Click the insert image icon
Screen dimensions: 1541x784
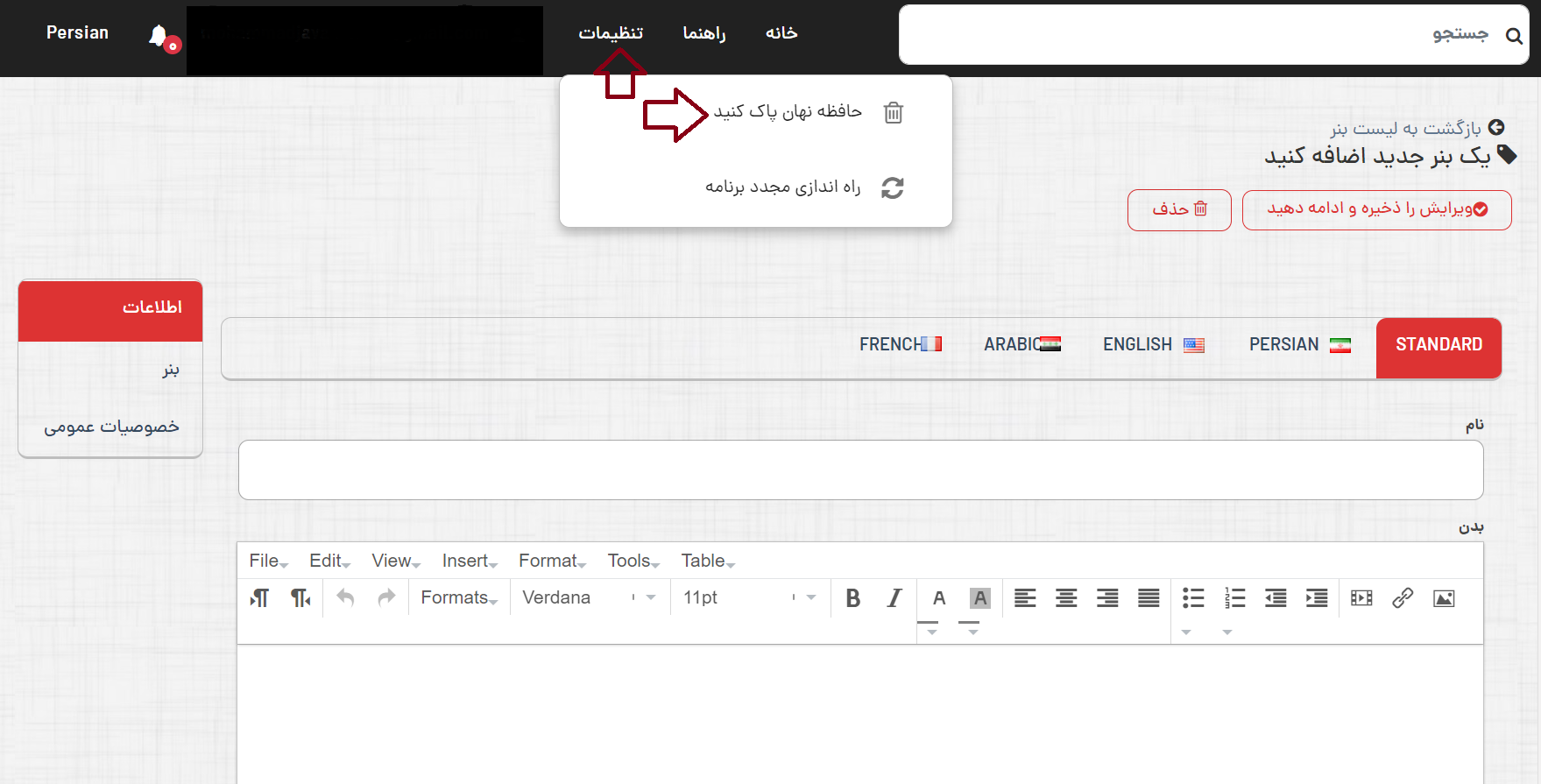pos(1444,598)
